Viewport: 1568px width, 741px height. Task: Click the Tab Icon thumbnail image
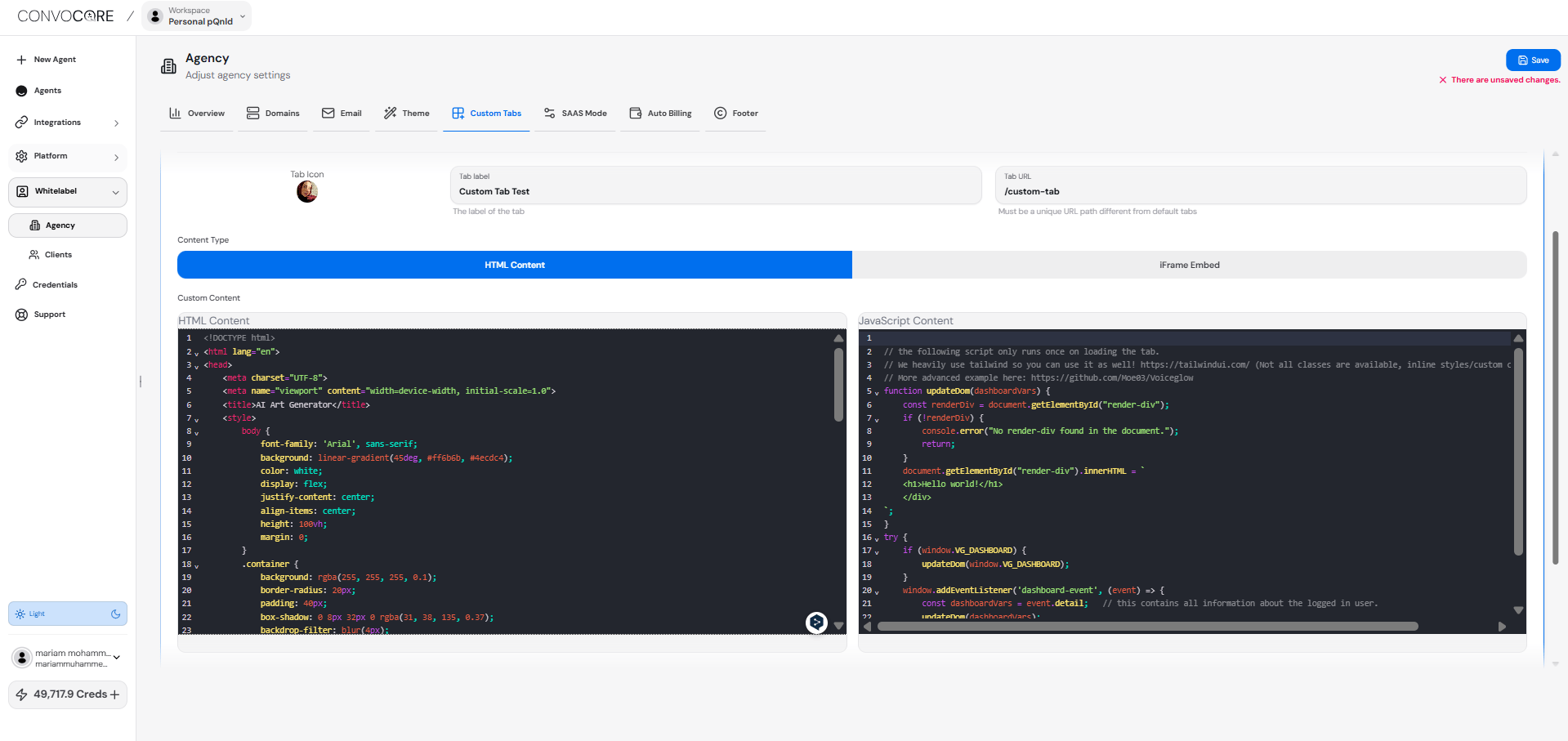(x=307, y=192)
